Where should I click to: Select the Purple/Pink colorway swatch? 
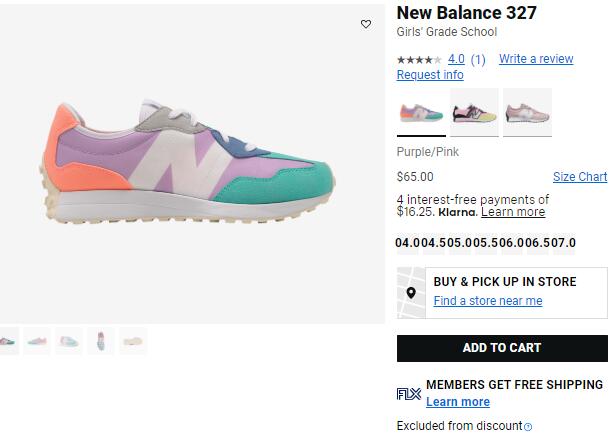pyautogui.click(x=421, y=112)
